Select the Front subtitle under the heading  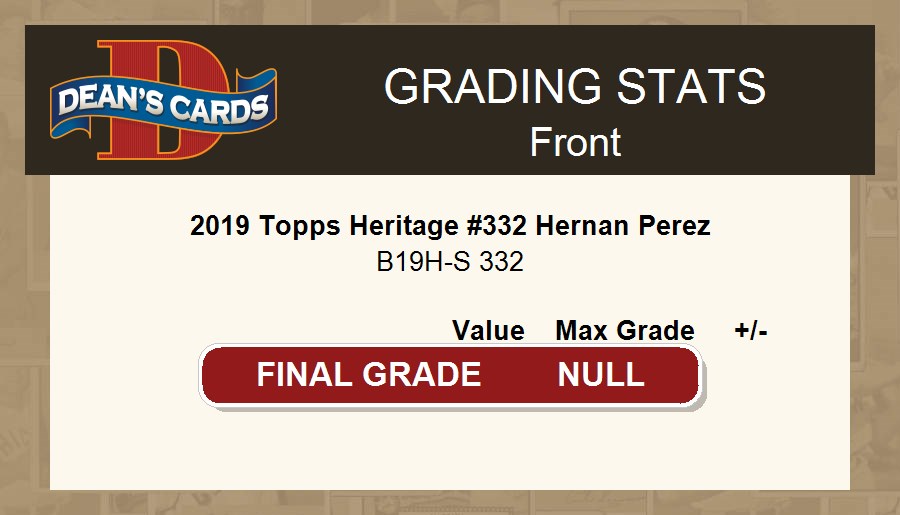point(575,142)
